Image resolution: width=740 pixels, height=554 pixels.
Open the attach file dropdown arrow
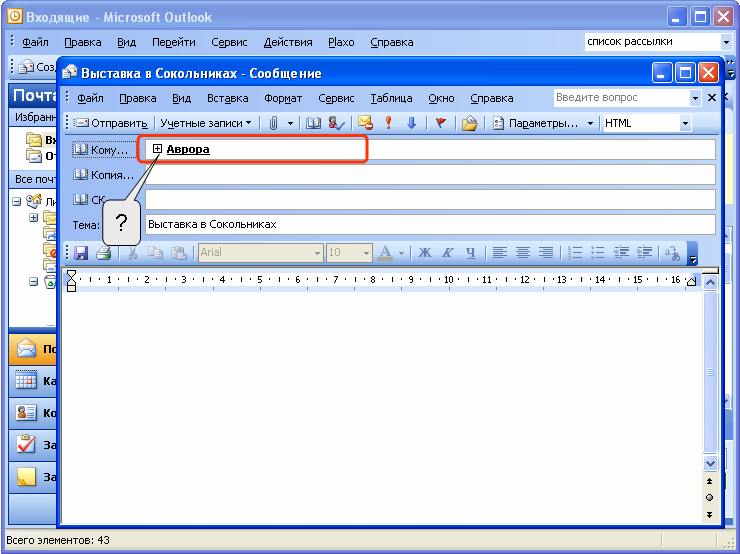pos(290,124)
